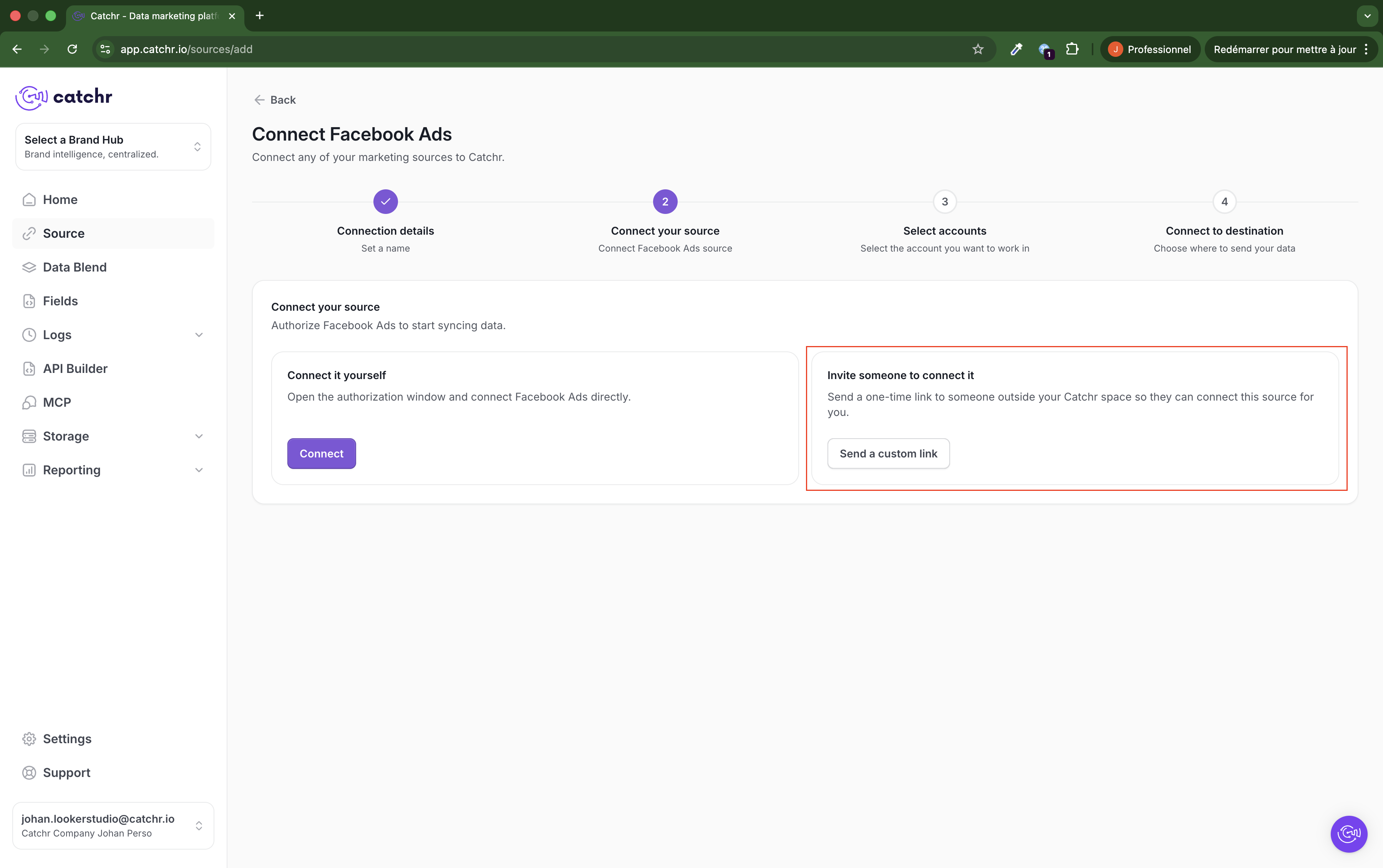Expand the Logs submenu chevron
The height and width of the screenshot is (868, 1383).
pos(199,335)
